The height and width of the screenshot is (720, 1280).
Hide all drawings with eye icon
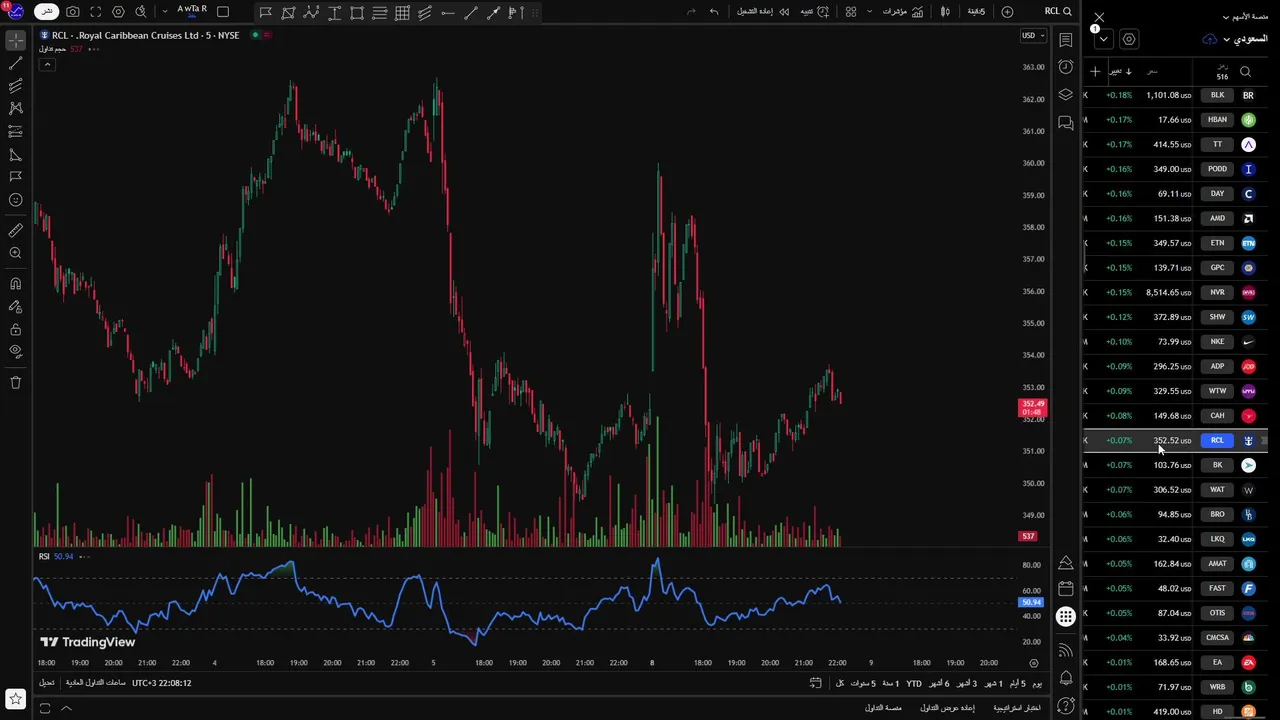pos(15,351)
